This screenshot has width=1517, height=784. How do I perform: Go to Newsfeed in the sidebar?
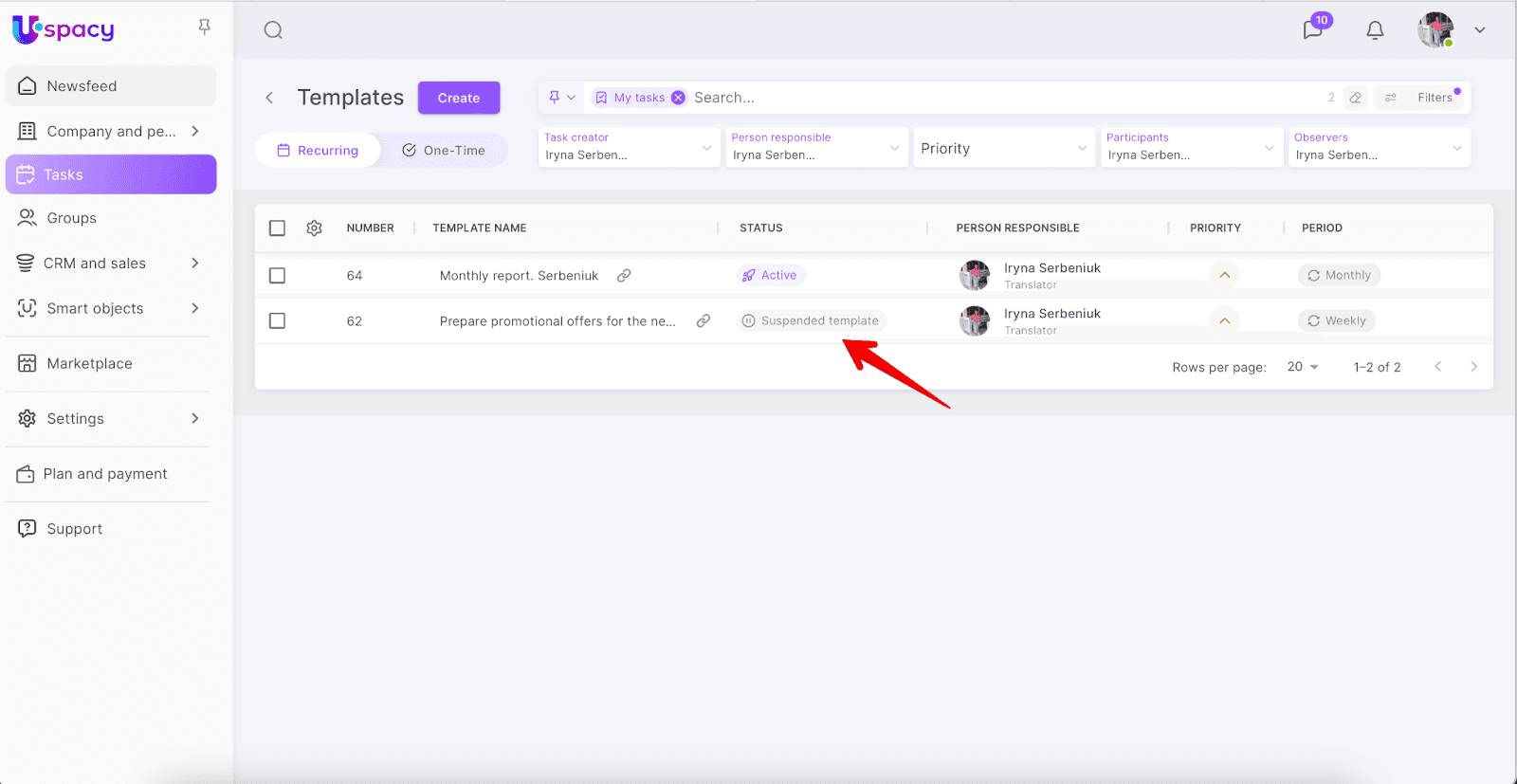coord(111,85)
